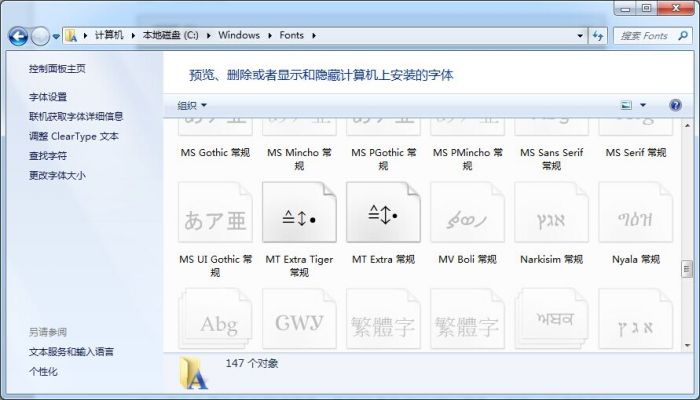Select the MT Extra 常规 font icon
The image size is (700, 400).
click(383, 212)
